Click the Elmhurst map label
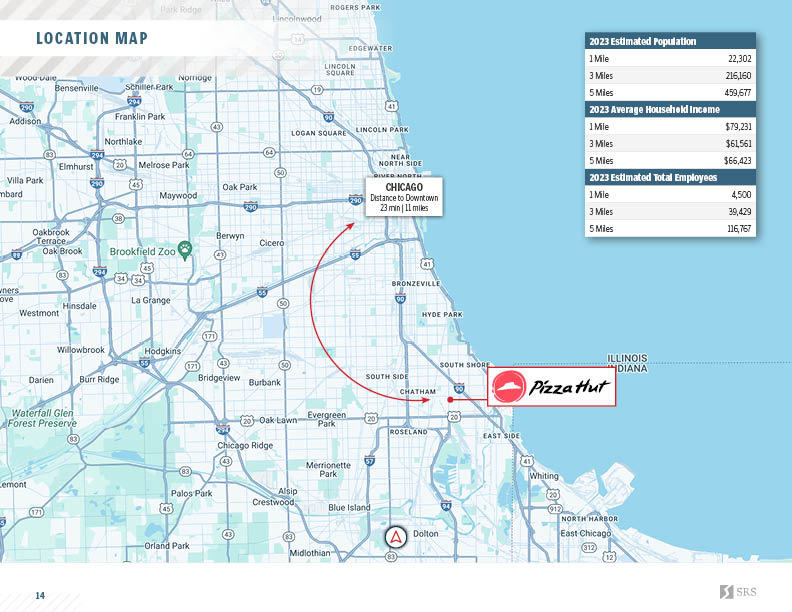The height and width of the screenshot is (612, 792). (76, 167)
